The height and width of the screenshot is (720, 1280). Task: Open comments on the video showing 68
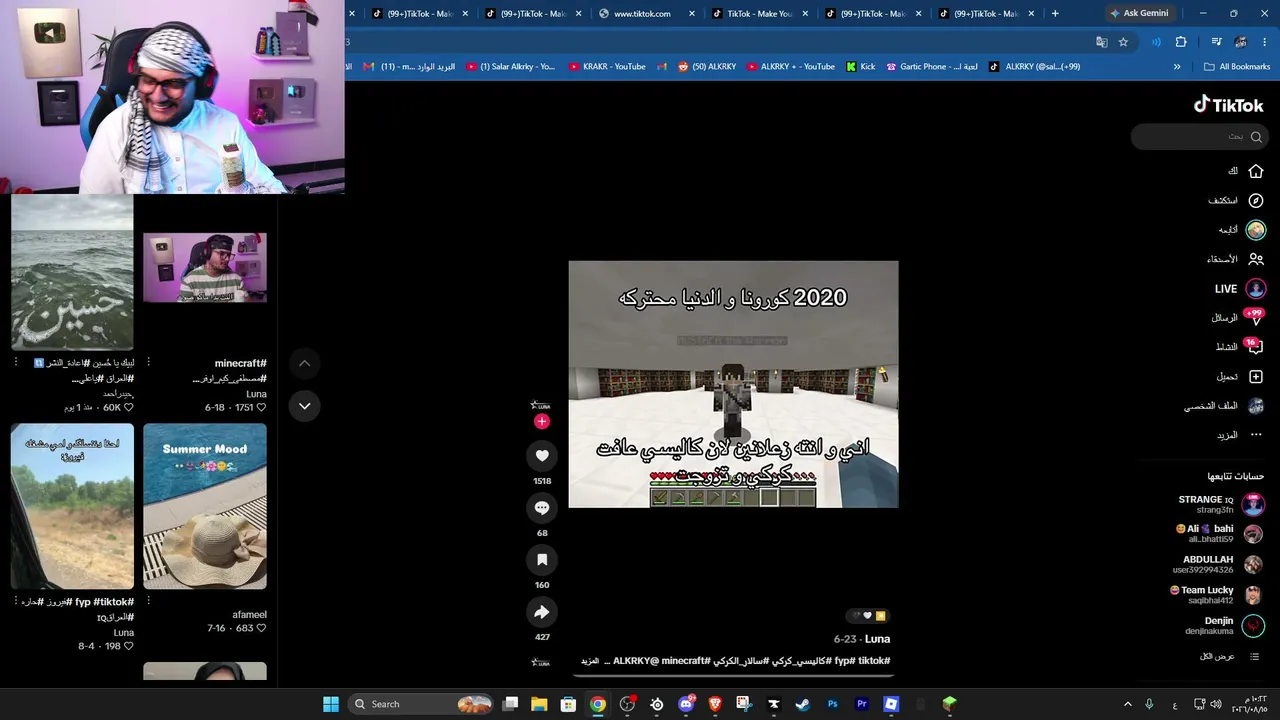point(542,508)
